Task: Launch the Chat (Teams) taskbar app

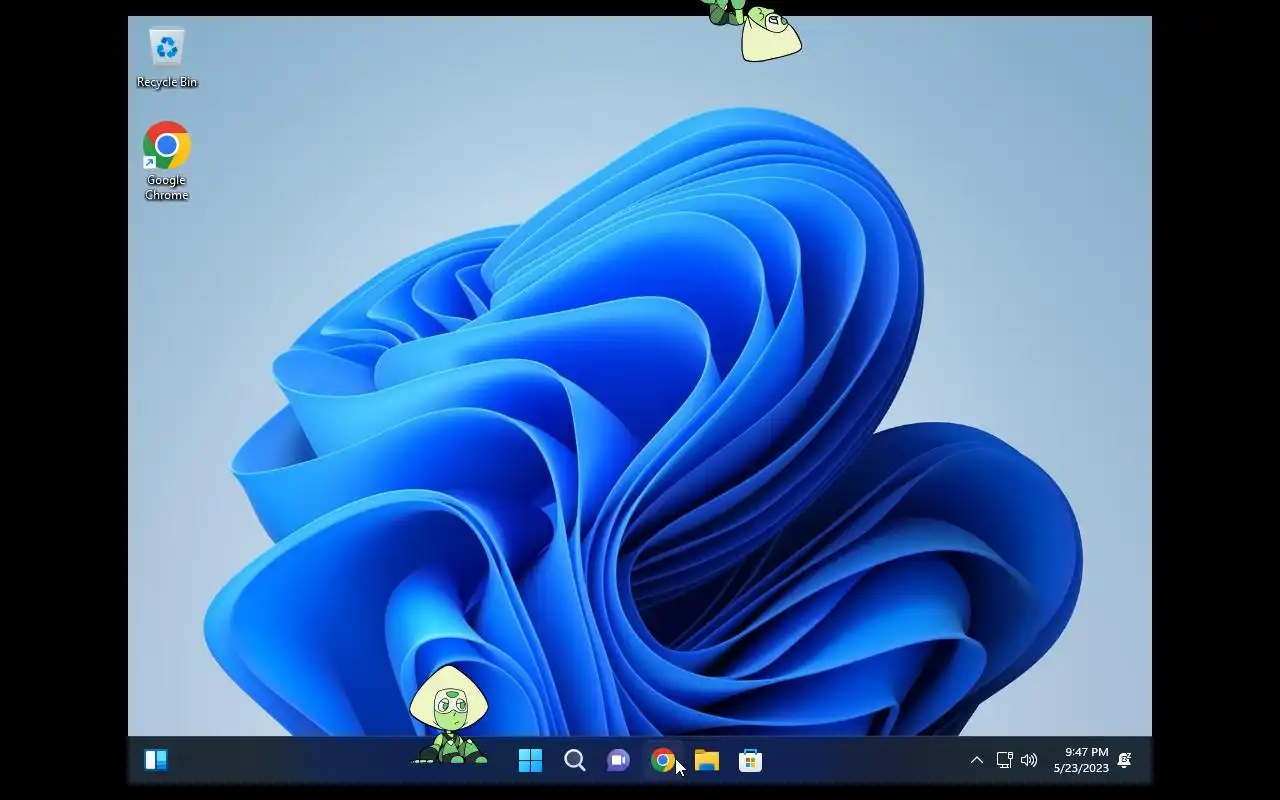Action: point(618,761)
